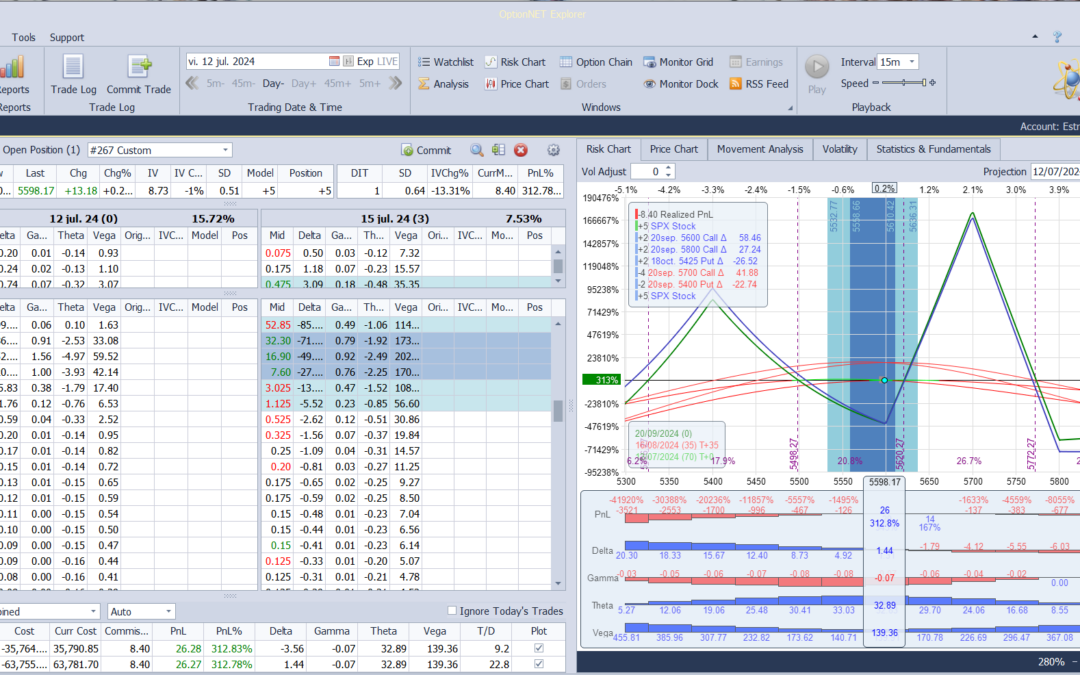Image resolution: width=1080 pixels, height=675 pixels.
Task: Click the option chain vertical scrollbar thumb
Action: click(x=558, y=411)
